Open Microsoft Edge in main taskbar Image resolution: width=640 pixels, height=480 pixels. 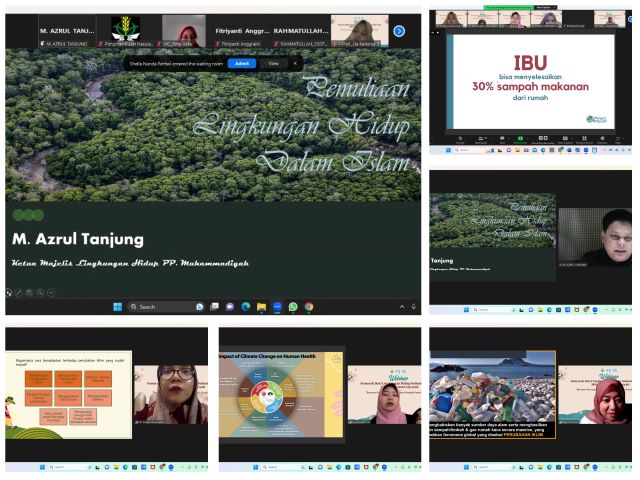coord(246,307)
